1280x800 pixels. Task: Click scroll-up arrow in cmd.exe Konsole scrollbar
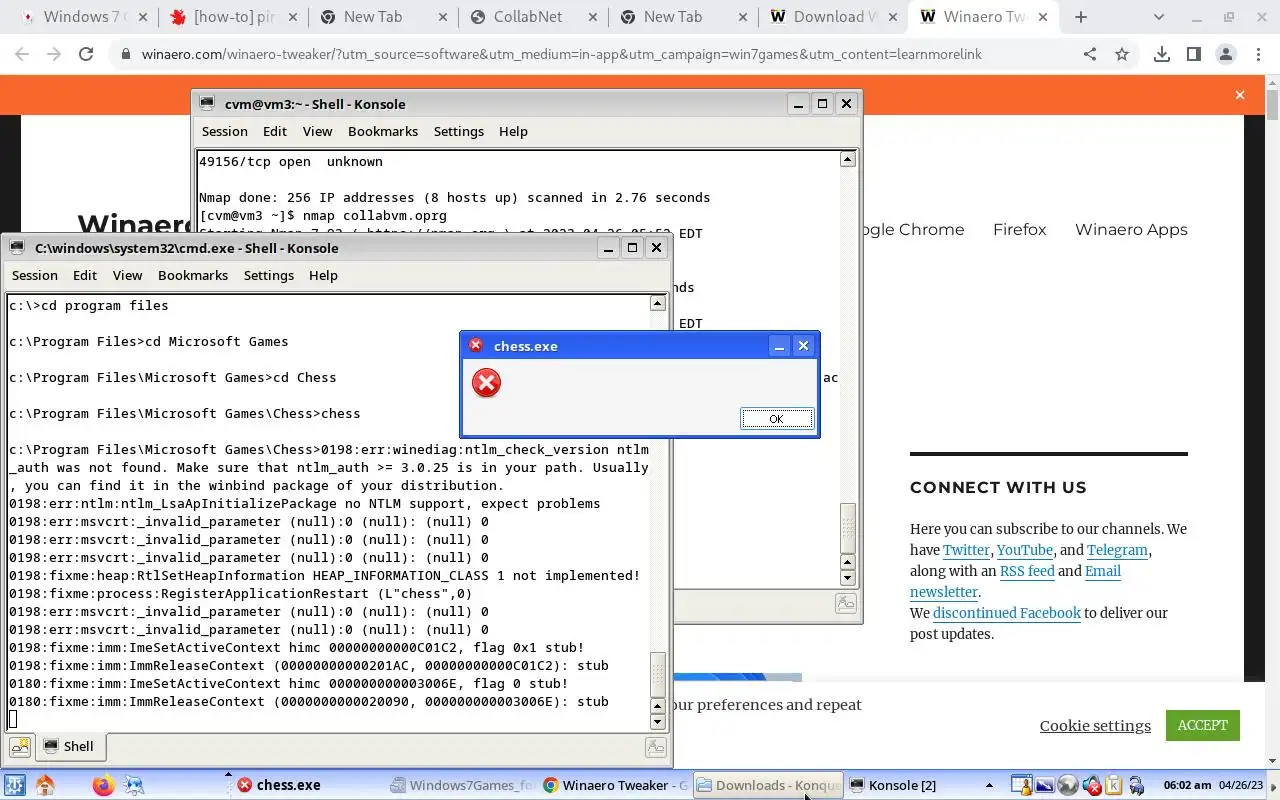click(657, 303)
